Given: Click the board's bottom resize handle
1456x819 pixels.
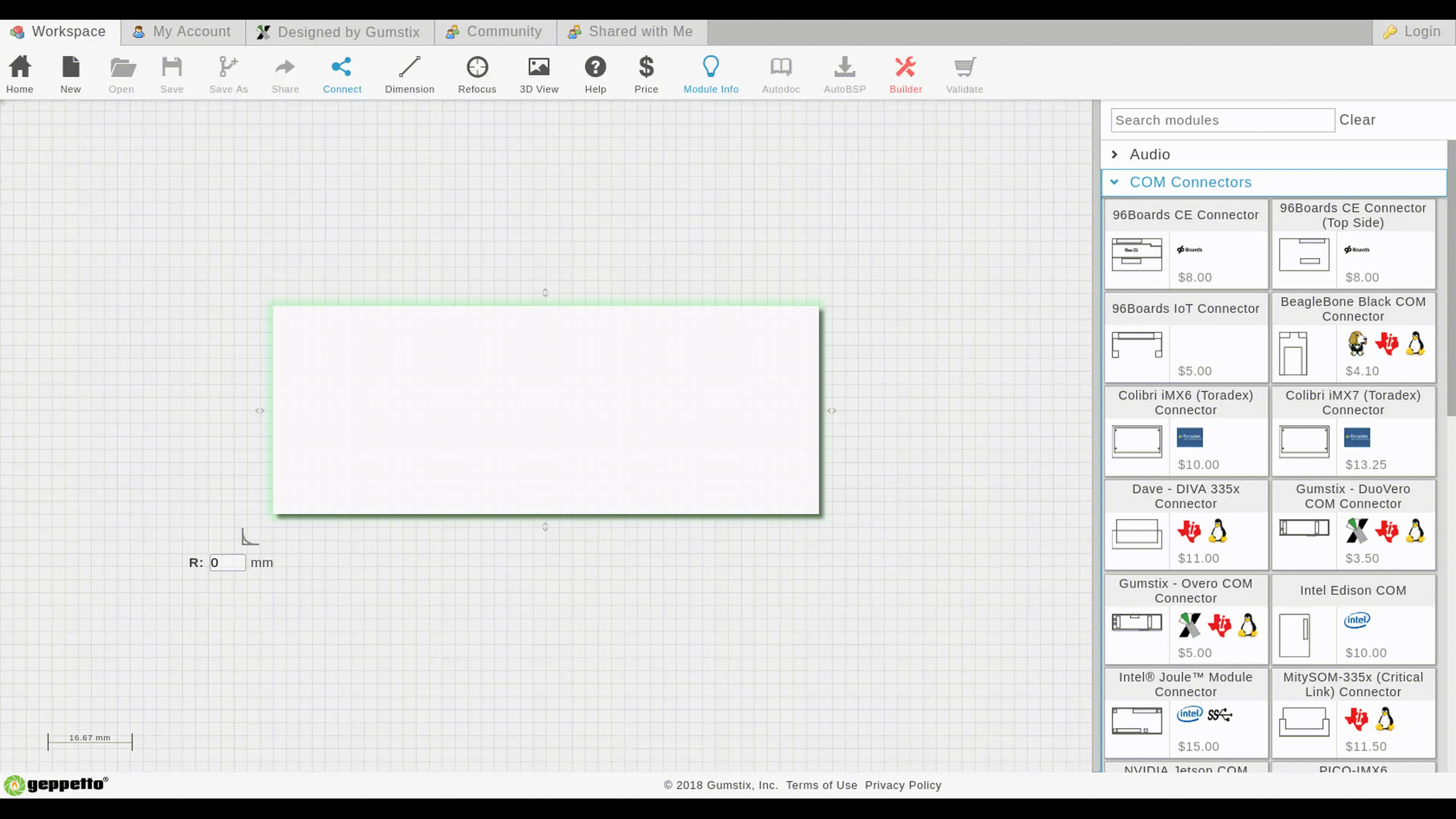Looking at the screenshot, I should (x=545, y=527).
